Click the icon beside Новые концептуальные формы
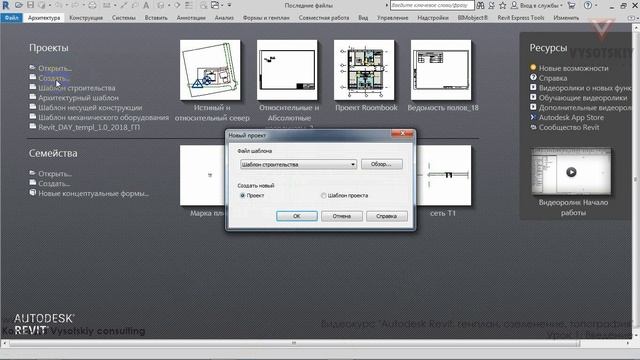This screenshot has width=640, height=360. [x=33, y=193]
